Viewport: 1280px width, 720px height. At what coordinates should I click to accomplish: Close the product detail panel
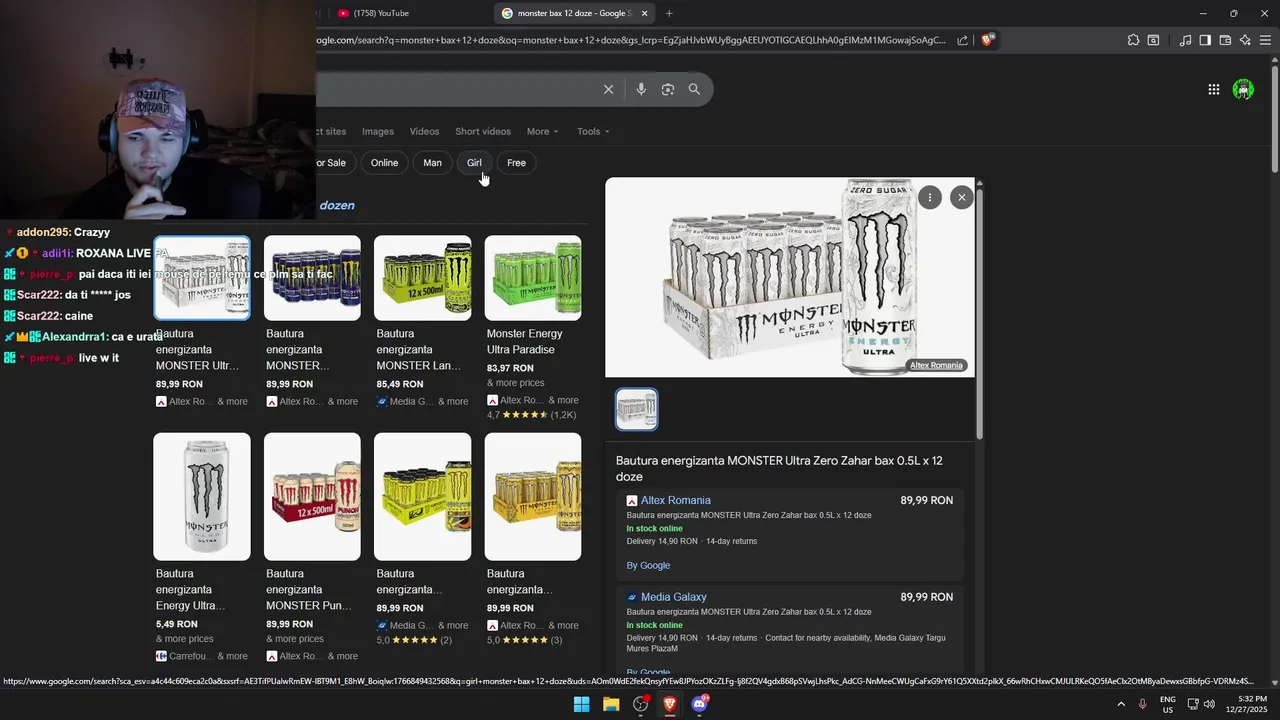point(962,197)
